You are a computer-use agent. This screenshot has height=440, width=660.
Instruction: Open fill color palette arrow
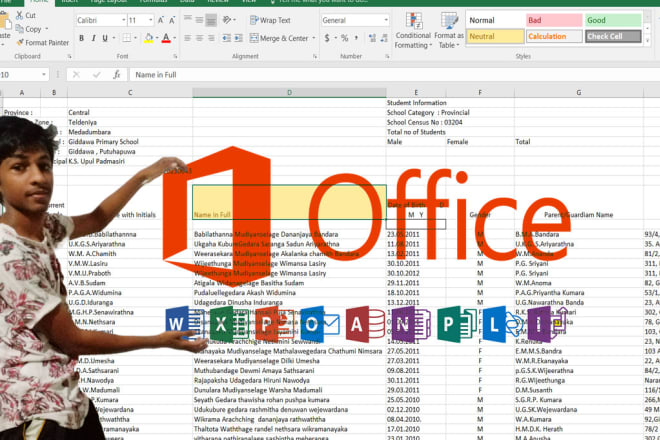point(157,38)
